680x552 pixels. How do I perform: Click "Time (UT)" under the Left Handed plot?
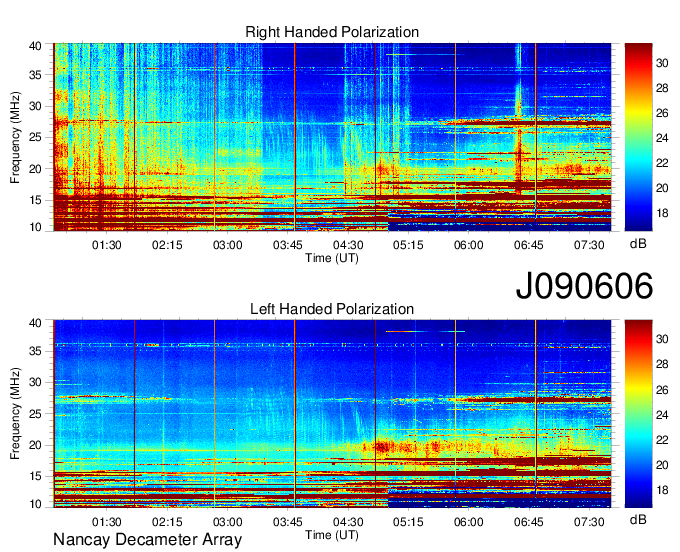point(332,535)
